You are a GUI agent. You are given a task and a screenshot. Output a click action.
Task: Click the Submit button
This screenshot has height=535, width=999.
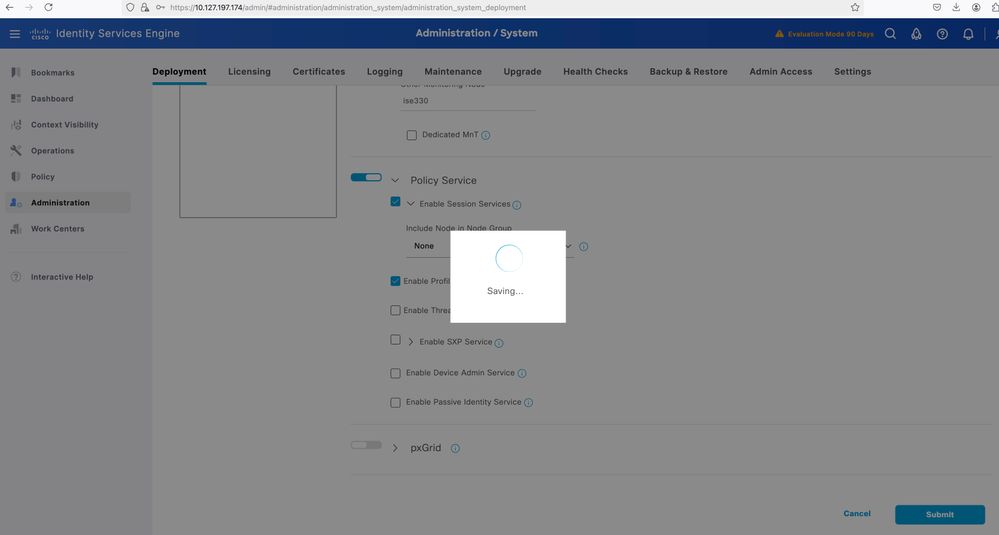coord(940,515)
